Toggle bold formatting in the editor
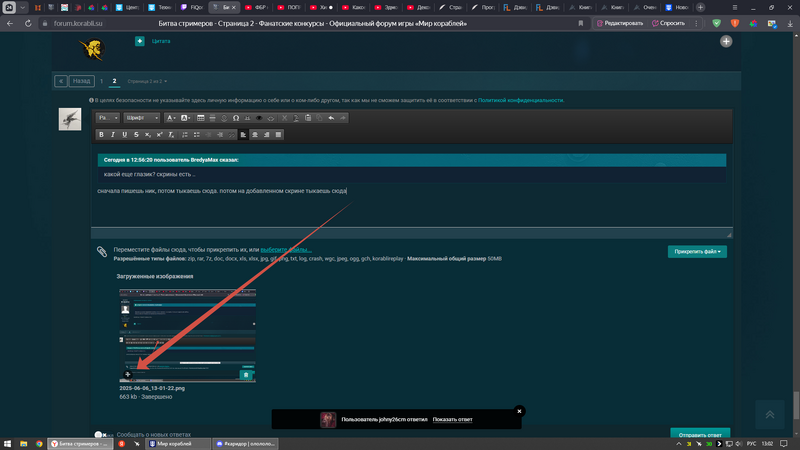800x450 pixels. 100,133
